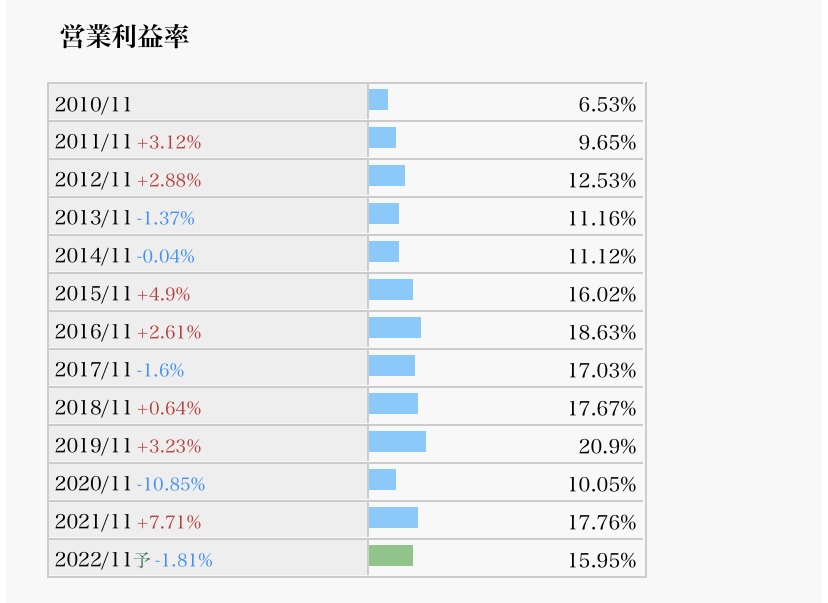
Task: Click the green forecast bar for 2022/11
Action: [x=391, y=556]
